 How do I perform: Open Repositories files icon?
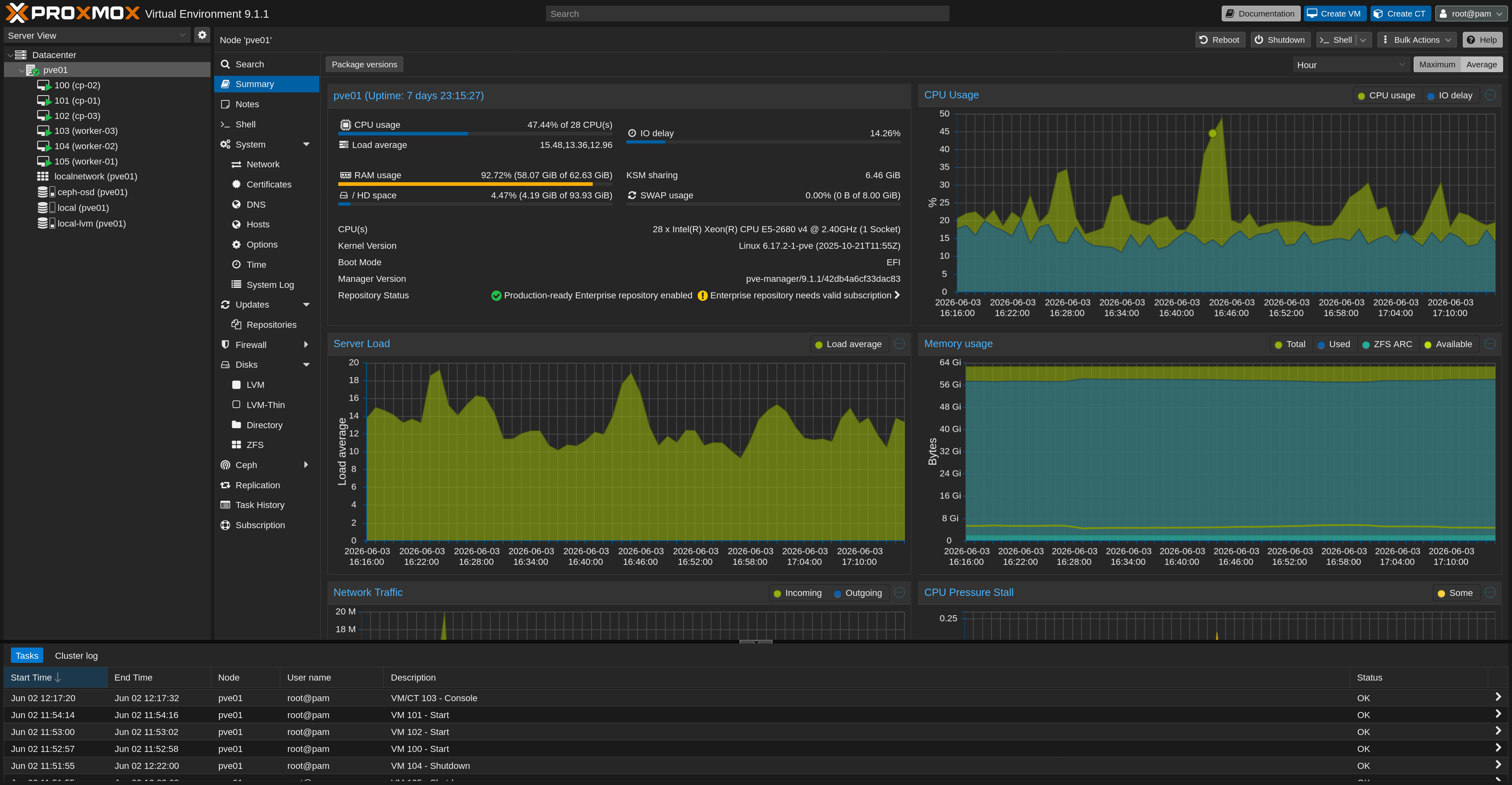tap(237, 325)
